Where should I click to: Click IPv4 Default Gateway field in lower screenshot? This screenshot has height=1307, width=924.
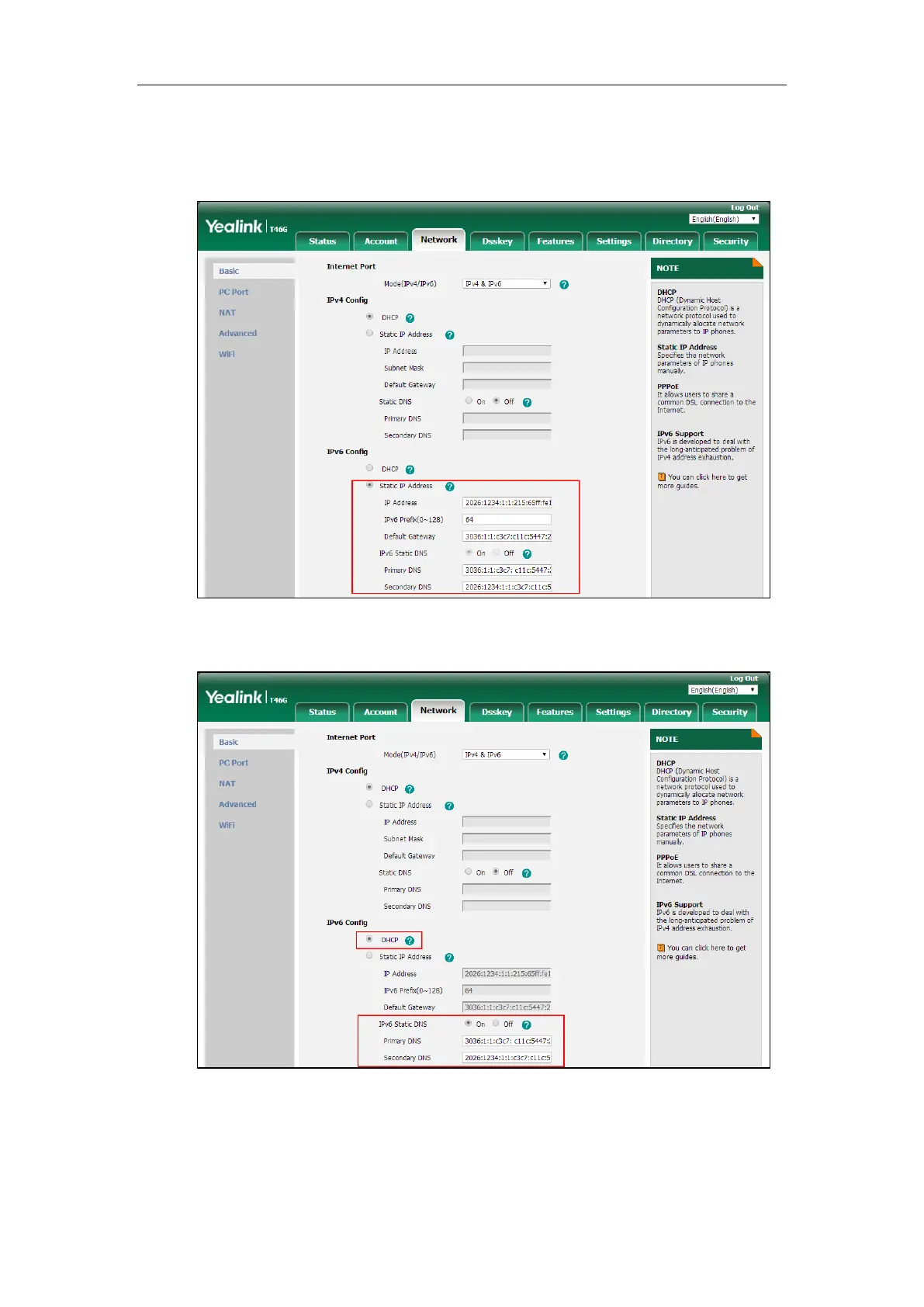(x=507, y=857)
